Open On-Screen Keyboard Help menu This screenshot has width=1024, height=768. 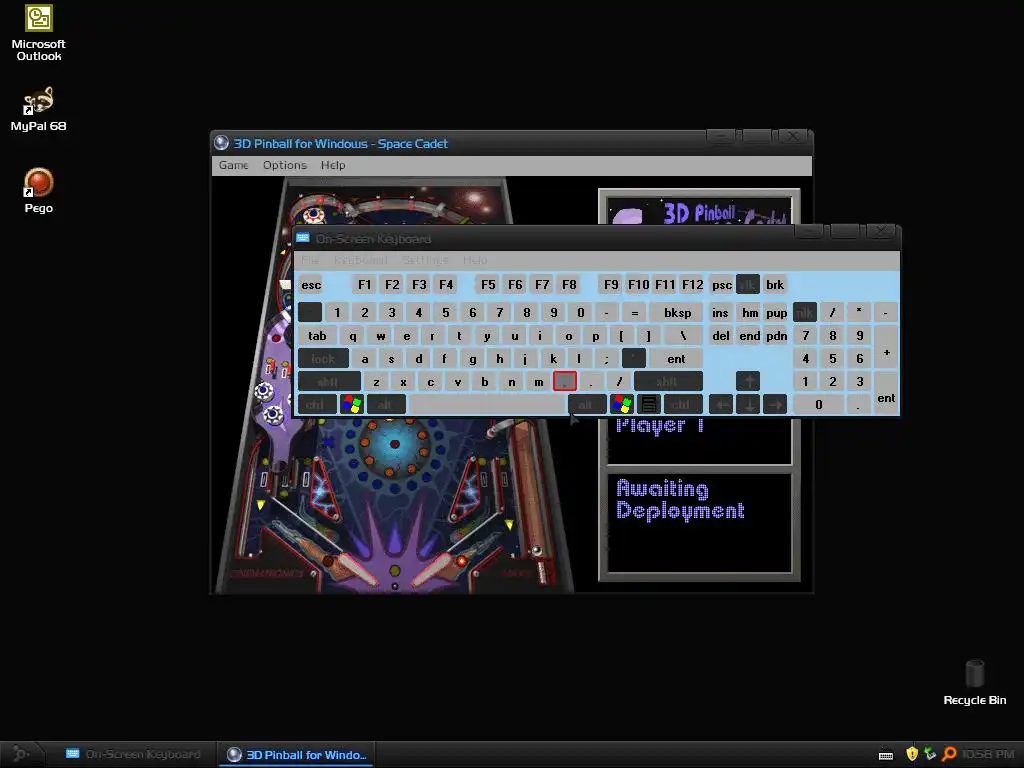pyautogui.click(x=475, y=260)
